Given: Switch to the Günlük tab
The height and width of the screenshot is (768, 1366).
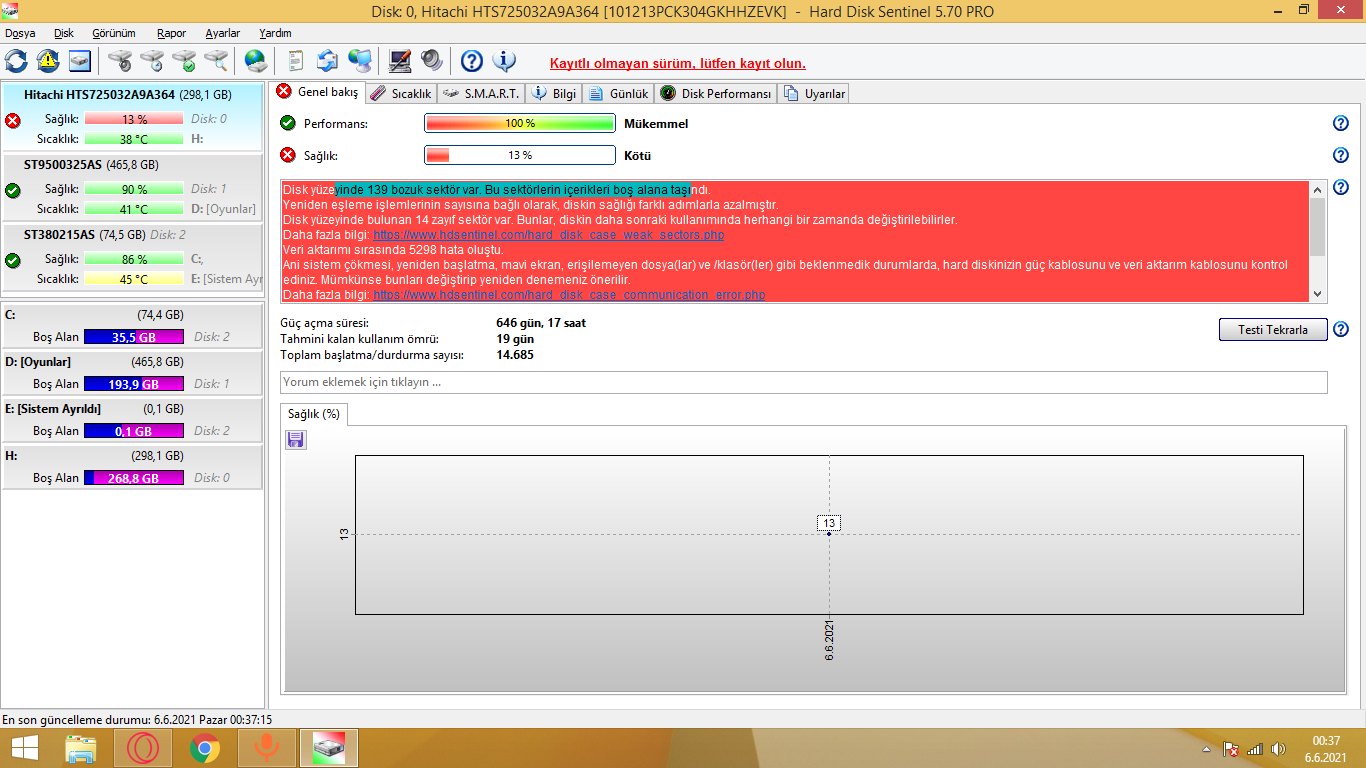Looking at the screenshot, I should coord(620,94).
